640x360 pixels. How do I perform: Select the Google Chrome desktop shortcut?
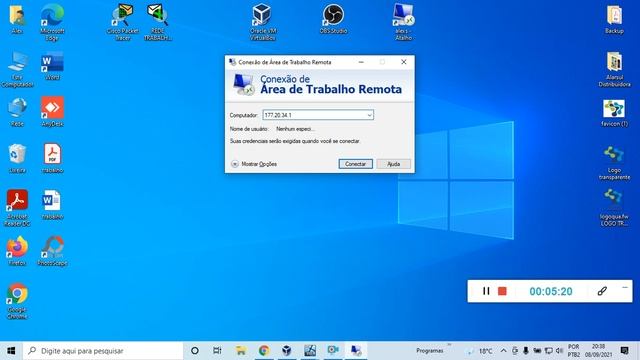click(17, 301)
